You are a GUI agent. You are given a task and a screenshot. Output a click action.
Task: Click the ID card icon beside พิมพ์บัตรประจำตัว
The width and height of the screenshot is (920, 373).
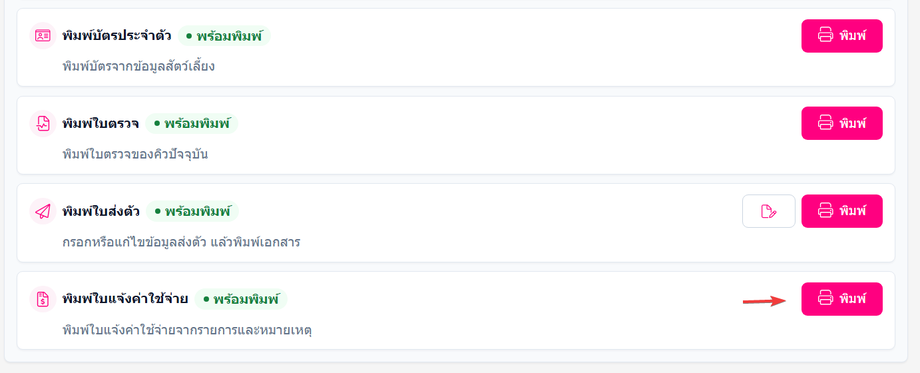[43, 36]
